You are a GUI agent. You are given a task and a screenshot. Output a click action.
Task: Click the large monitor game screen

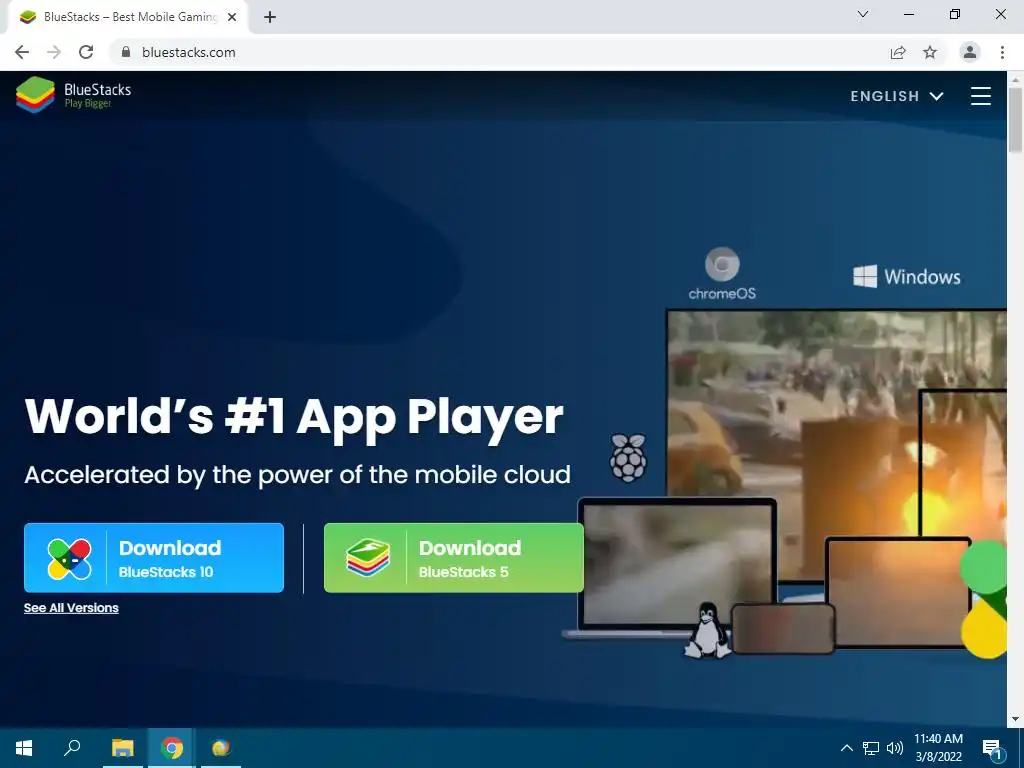[x=793, y=418]
